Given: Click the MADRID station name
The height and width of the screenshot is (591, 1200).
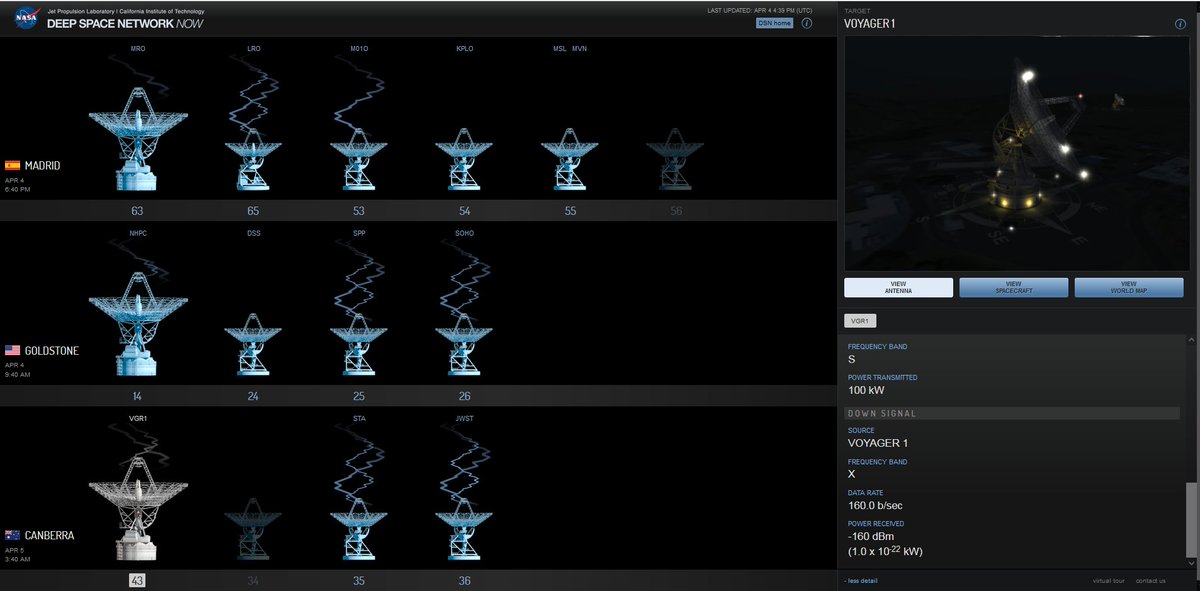Looking at the screenshot, I should point(43,166).
